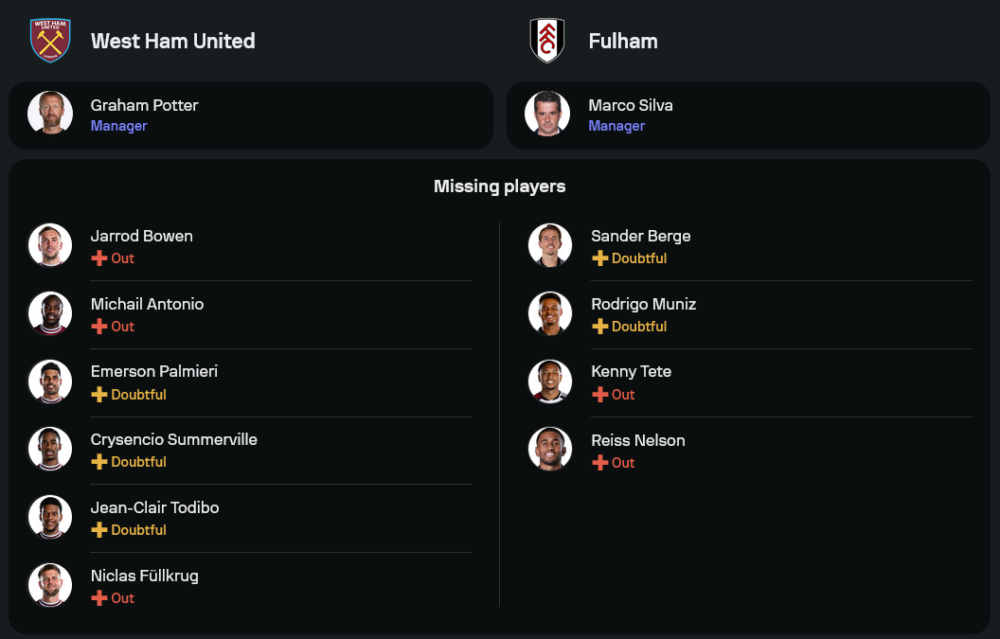Open Marco Silva's manager photo
This screenshot has width=1000, height=639.
(x=547, y=114)
